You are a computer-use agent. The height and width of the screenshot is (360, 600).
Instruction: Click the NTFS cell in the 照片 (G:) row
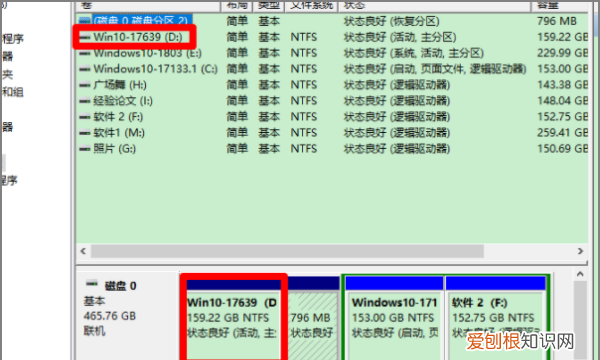(x=304, y=149)
